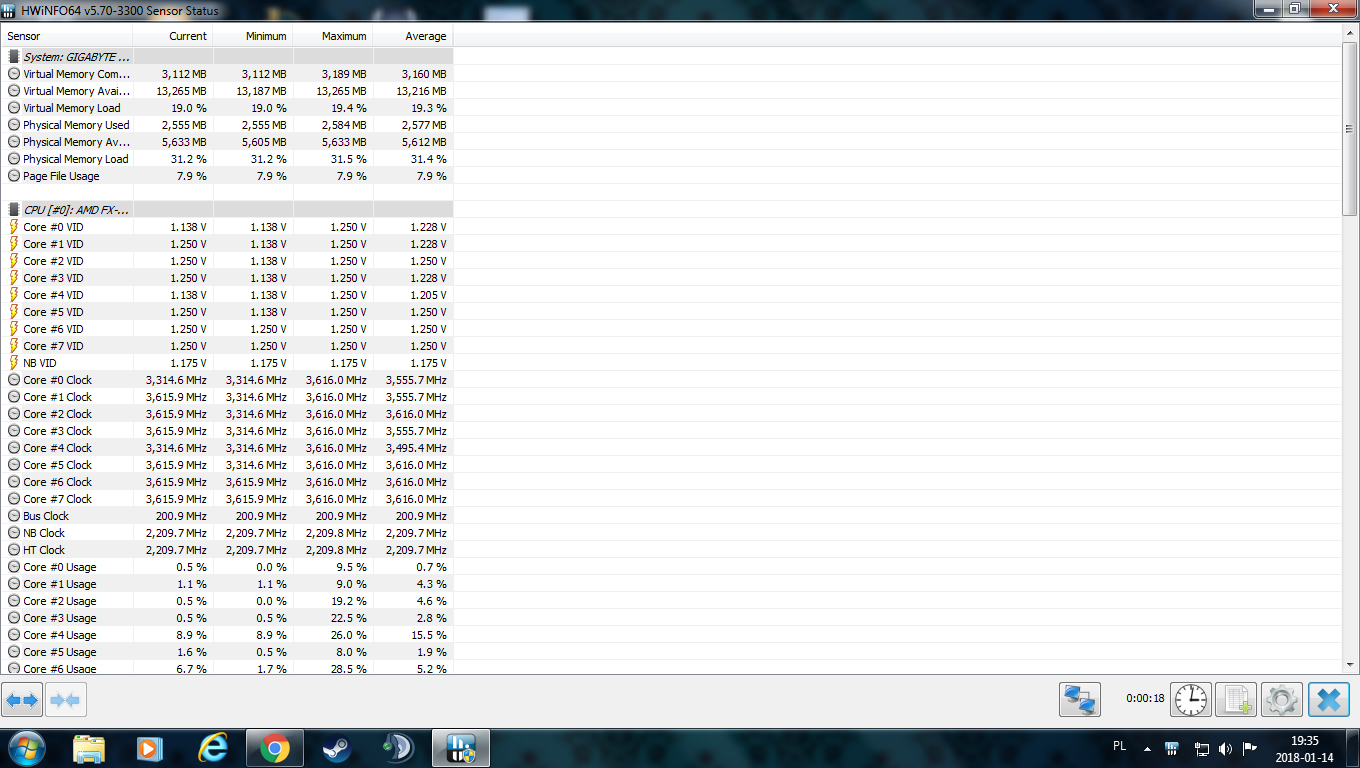Open Steam from the taskbar
This screenshot has width=1360, height=768.
pyautogui.click(x=336, y=748)
